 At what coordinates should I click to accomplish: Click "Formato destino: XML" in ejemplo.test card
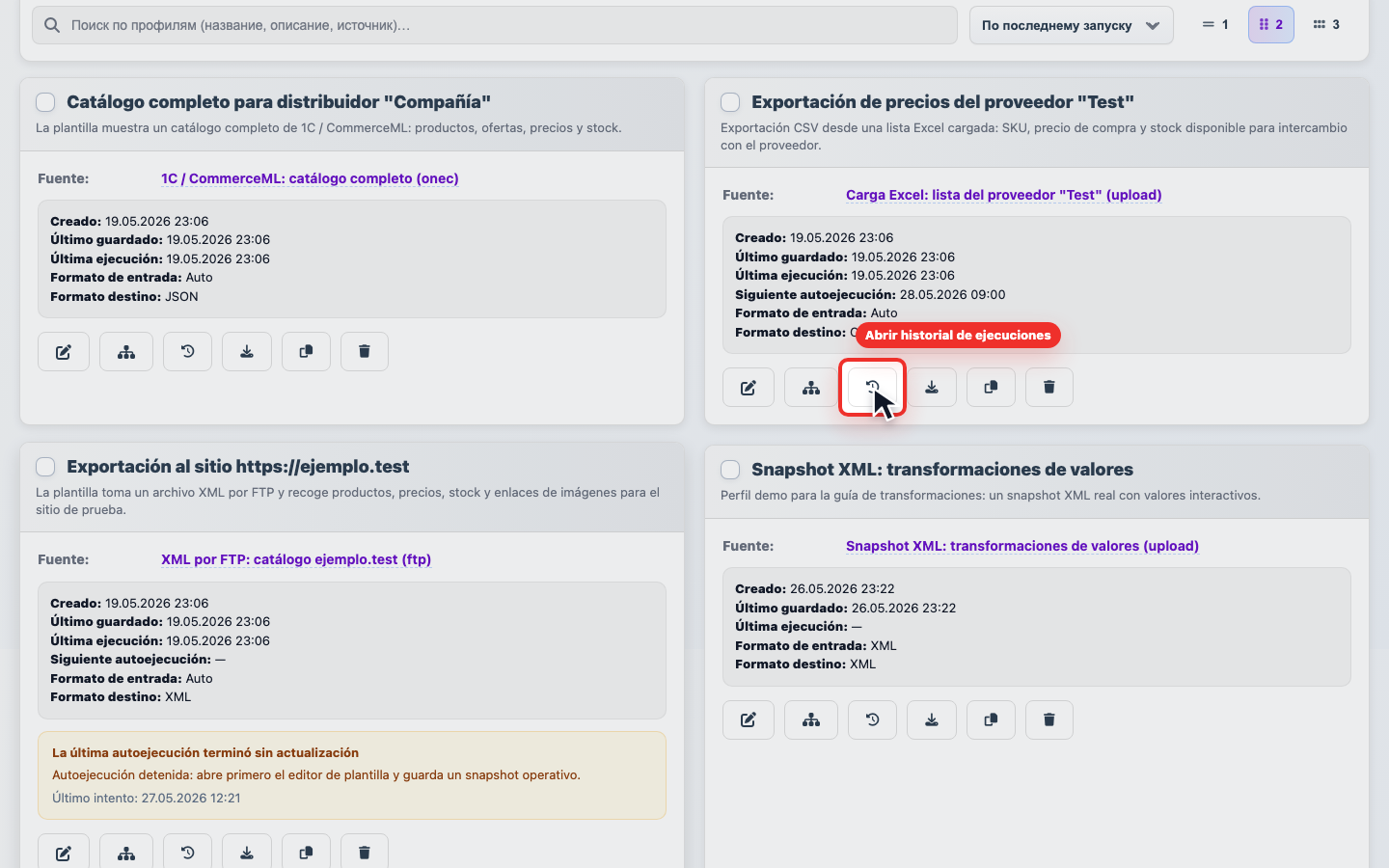(121, 696)
